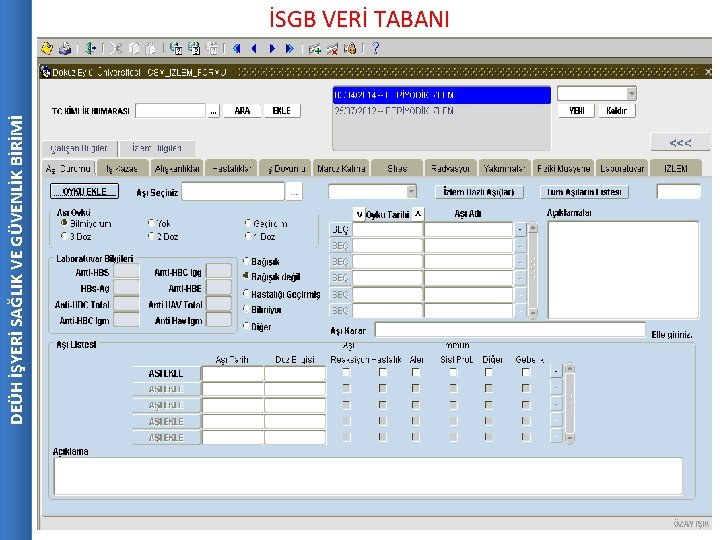720x540 pixels.
Task: Click the Lock Record padlock icon
Action: click(350, 48)
